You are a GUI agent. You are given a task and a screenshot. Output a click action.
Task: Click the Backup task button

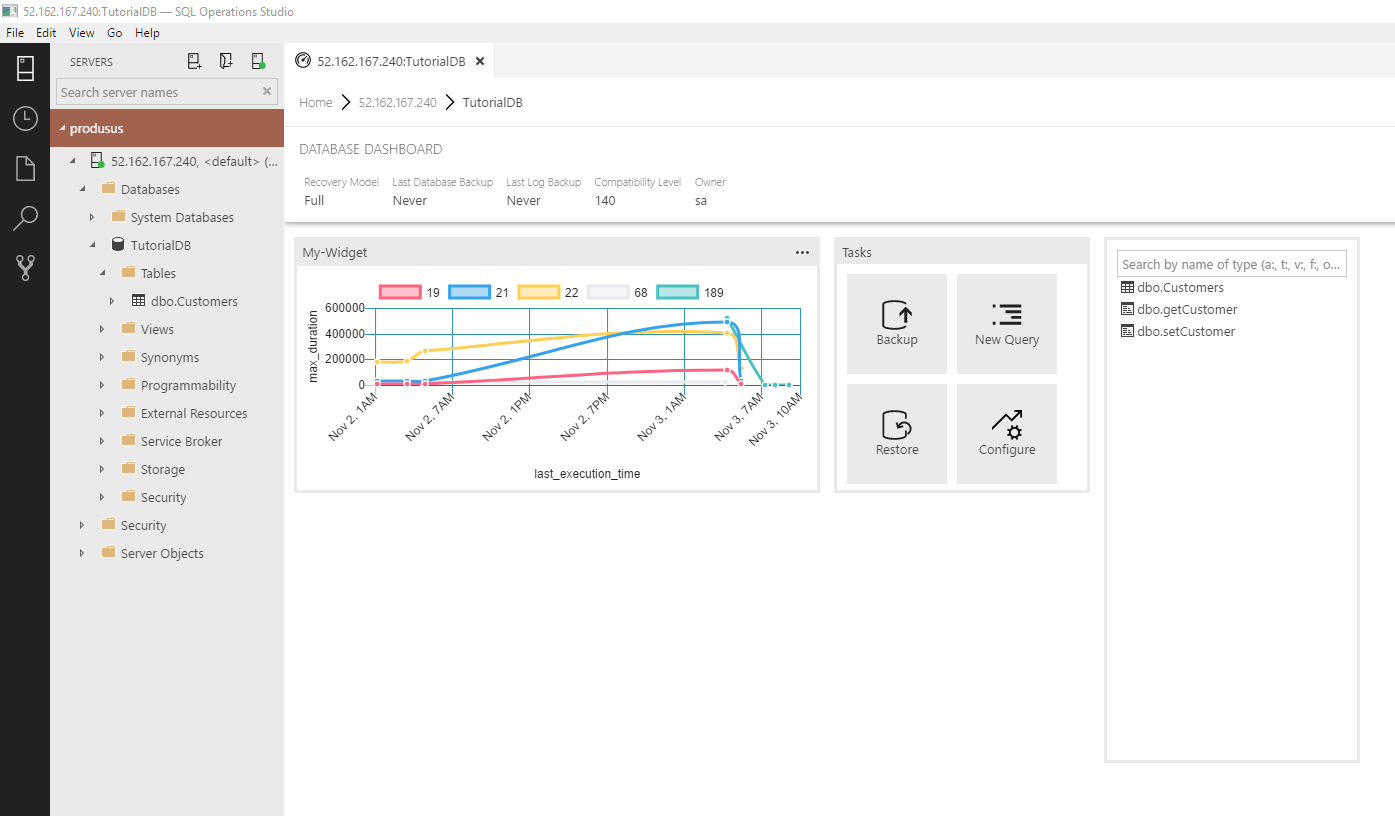point(897,324)
